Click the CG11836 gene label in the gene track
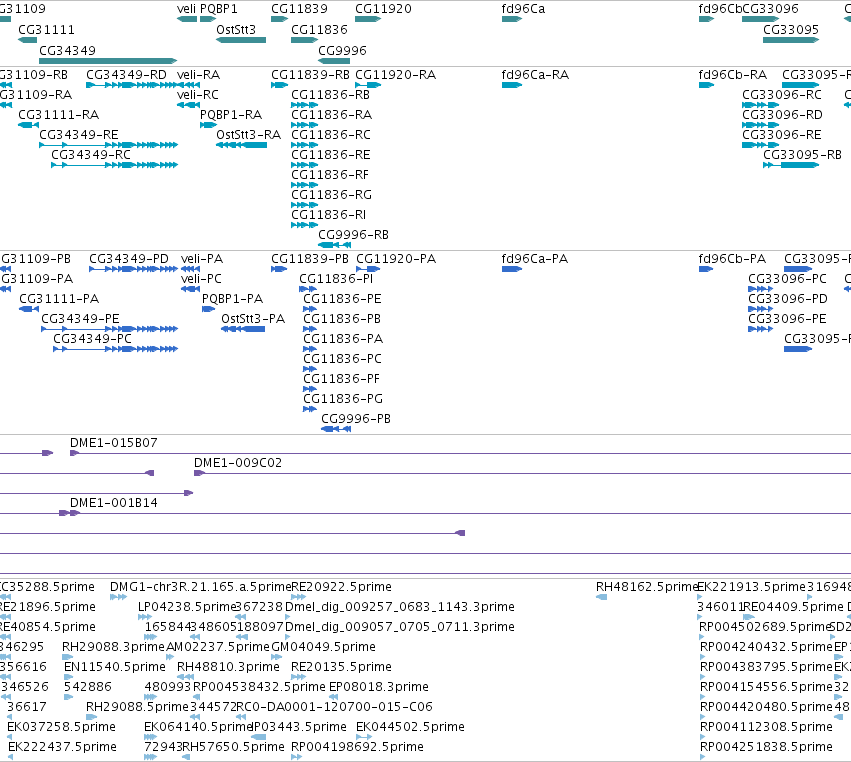 (x=319, y=30)
